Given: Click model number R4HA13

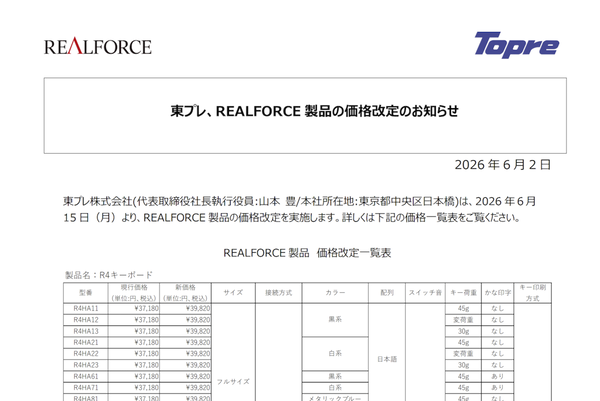Looking at the screenshot, I should (86, 331).
